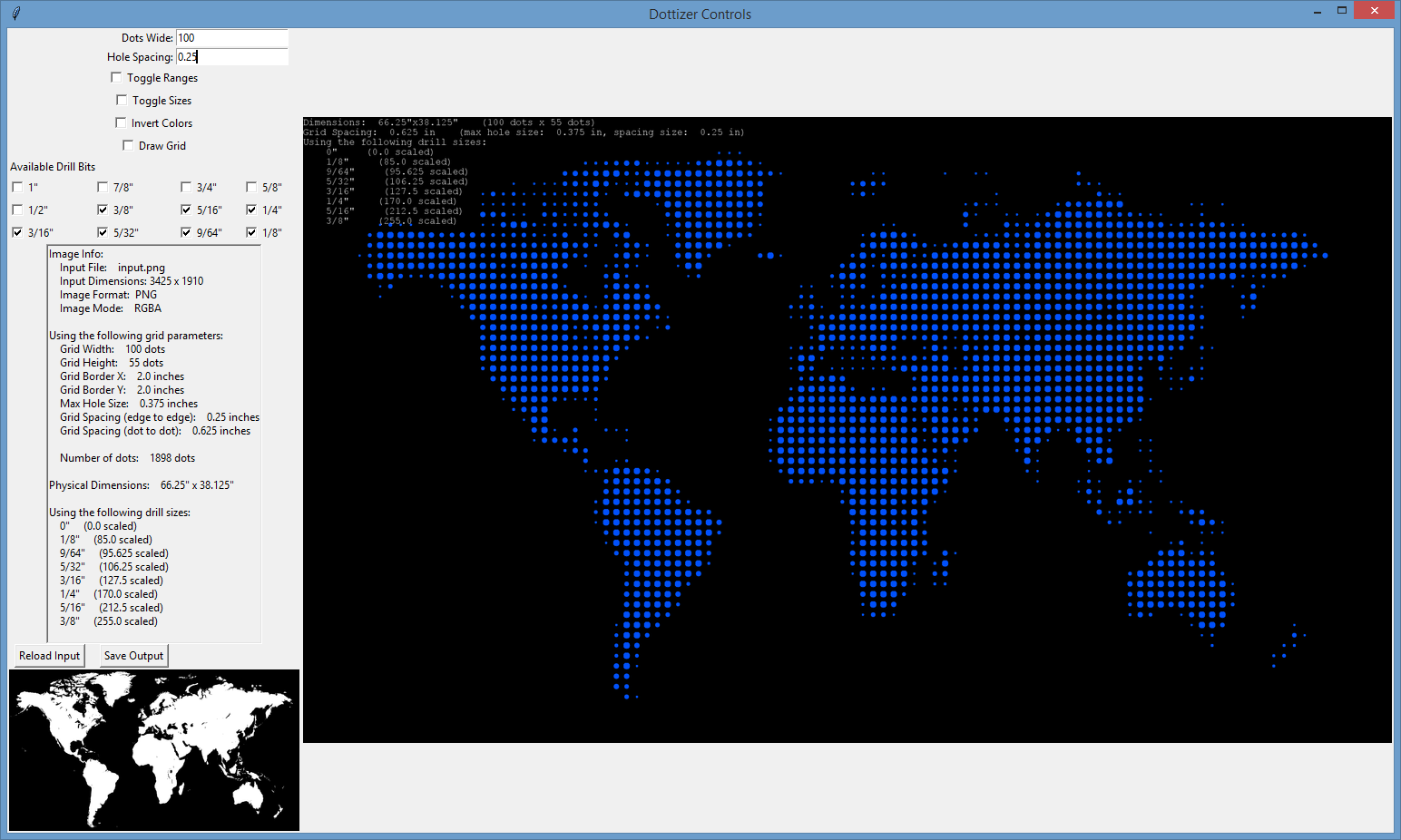
Task: Uncheck the 5/32" drill bit
Action: click(103, 233)
